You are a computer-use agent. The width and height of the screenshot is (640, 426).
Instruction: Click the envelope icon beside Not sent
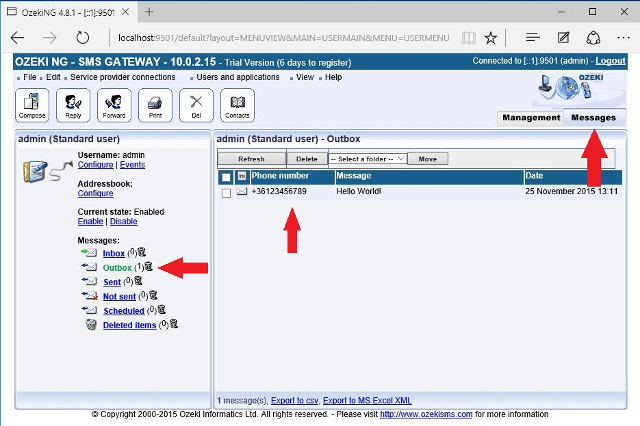[x=89, y=296]
